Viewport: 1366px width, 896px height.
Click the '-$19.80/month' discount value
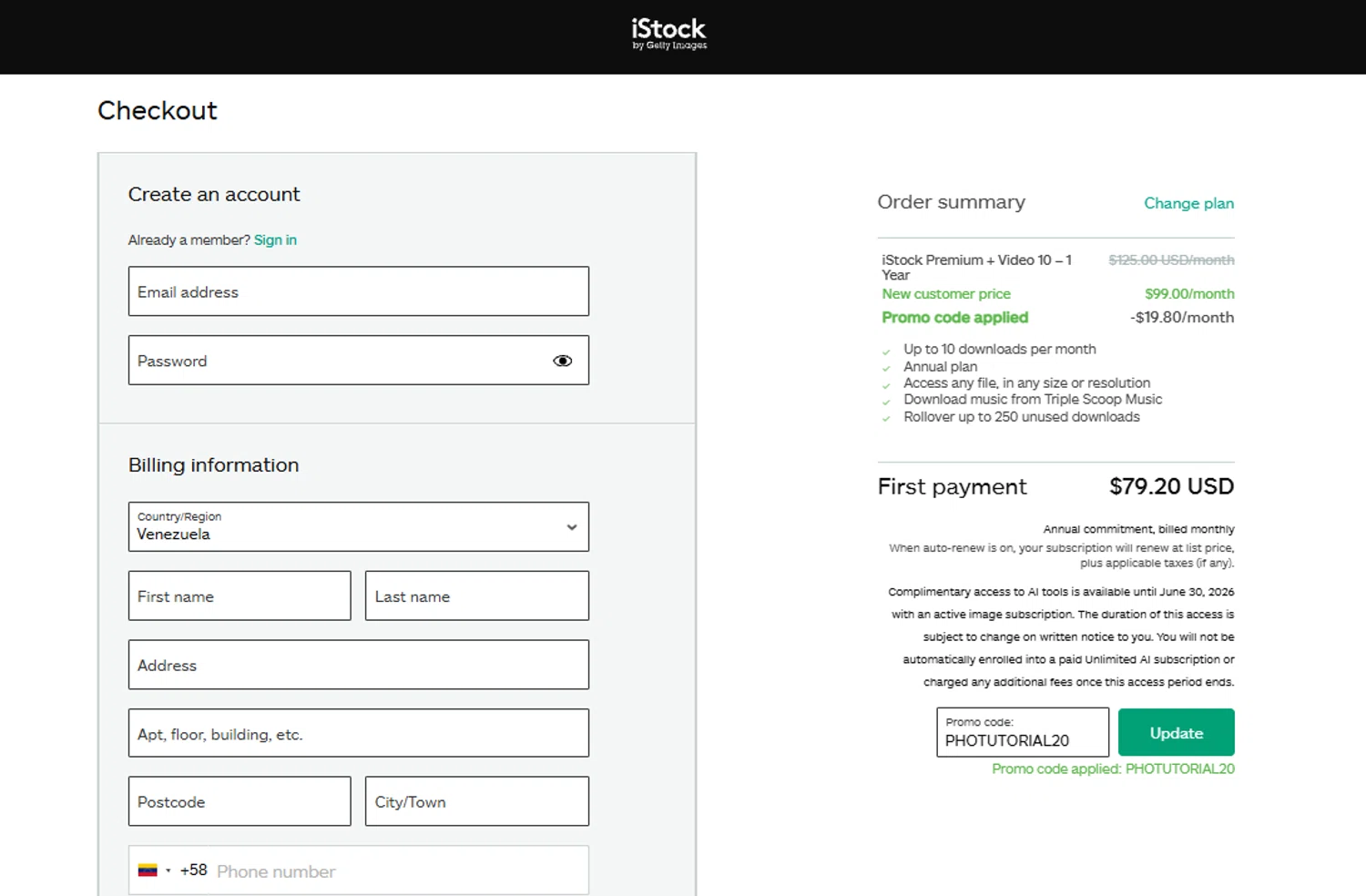tap(1182, 317)
